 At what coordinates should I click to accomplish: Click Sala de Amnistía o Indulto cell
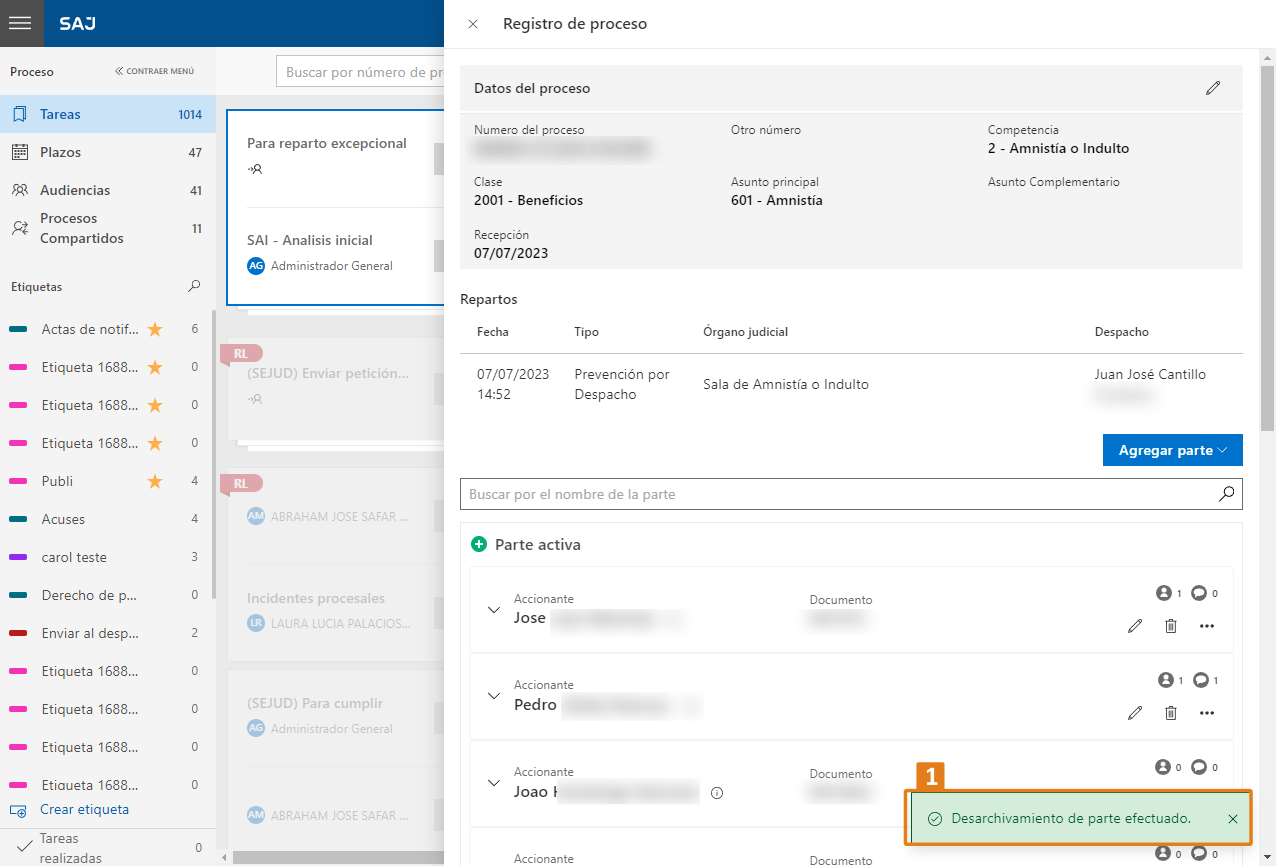[786, 384]
